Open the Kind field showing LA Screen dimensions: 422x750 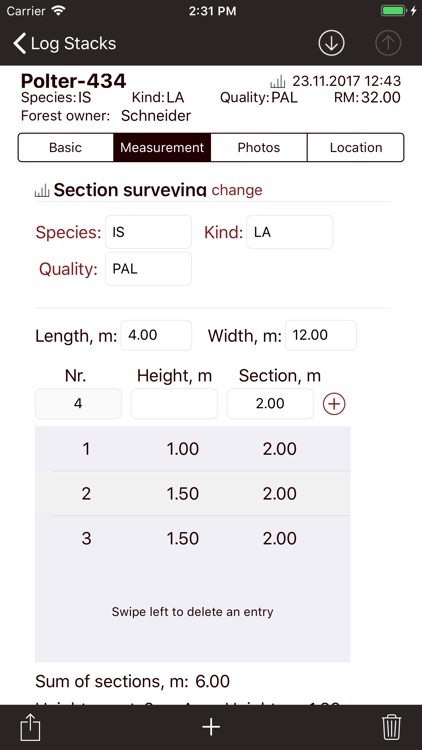(x=289, y=232)
